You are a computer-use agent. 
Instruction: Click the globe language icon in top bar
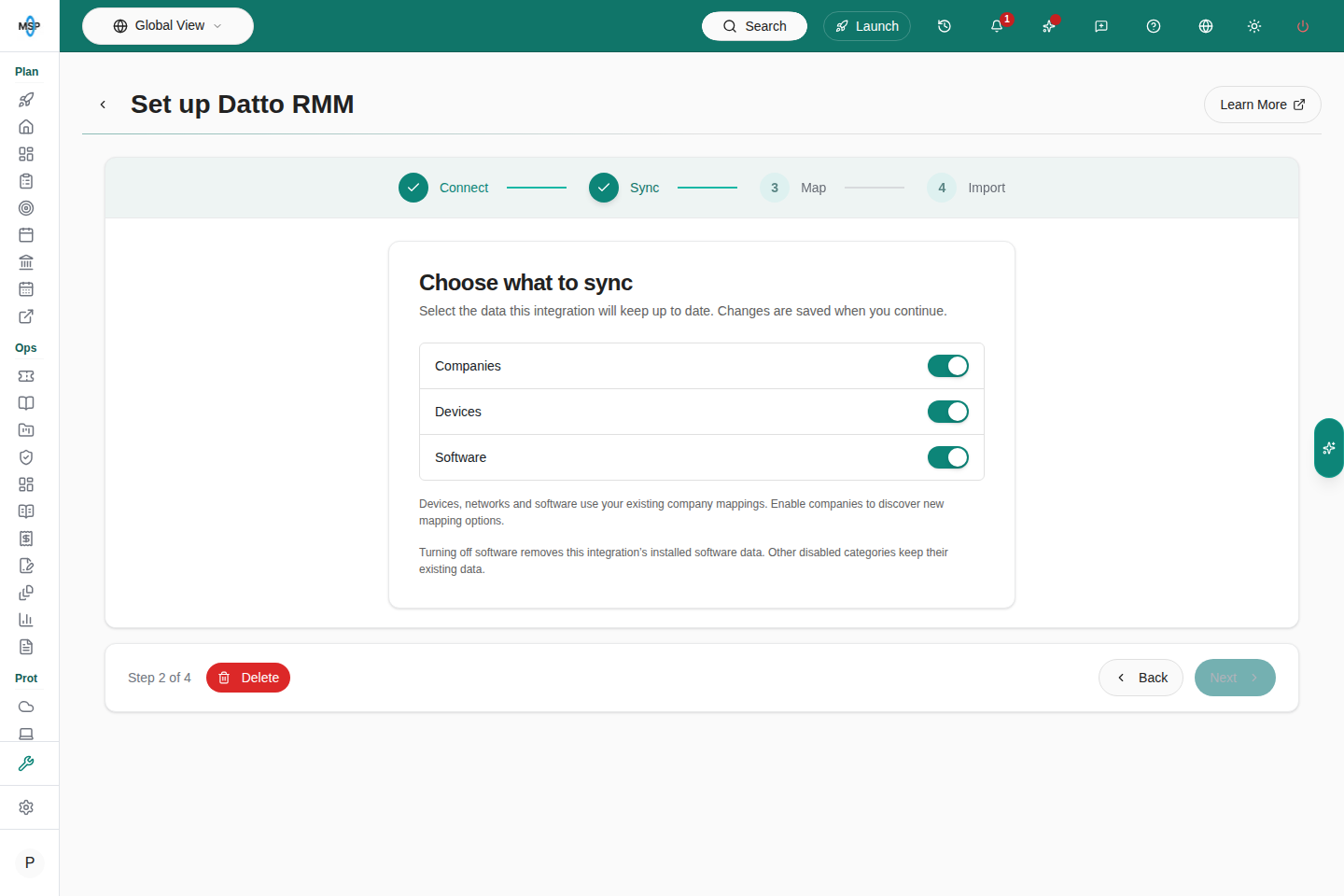pos(1206,26)
